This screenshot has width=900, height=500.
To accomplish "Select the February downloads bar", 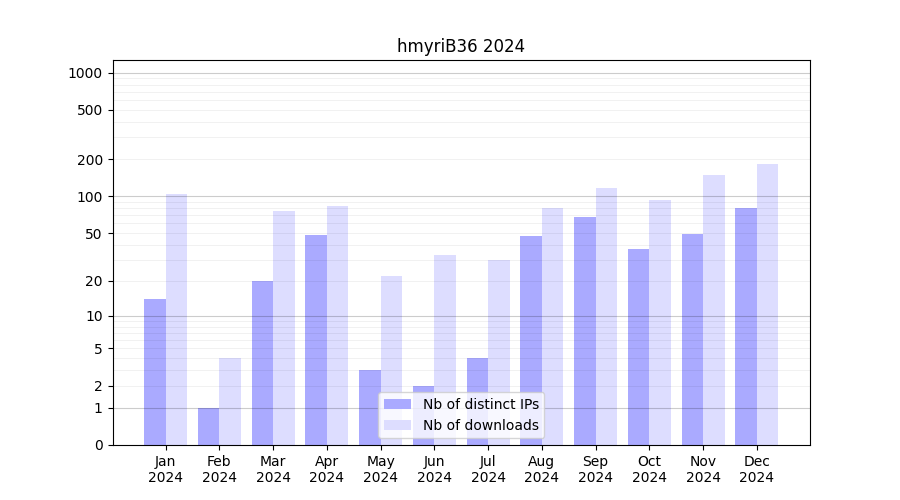I will click(x=230, y=402).
